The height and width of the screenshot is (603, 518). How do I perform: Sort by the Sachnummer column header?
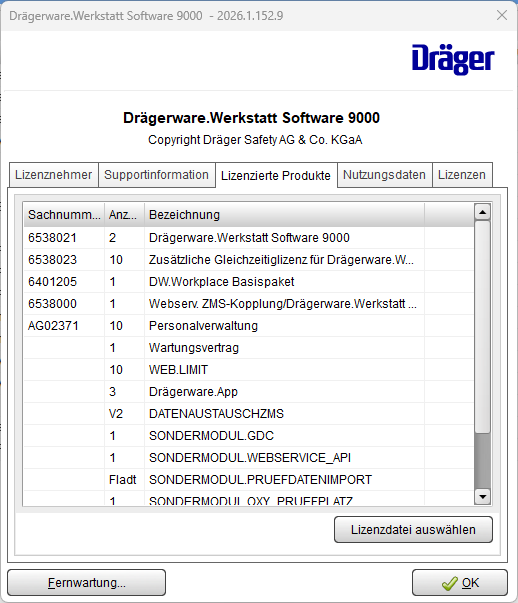point(64,215)
